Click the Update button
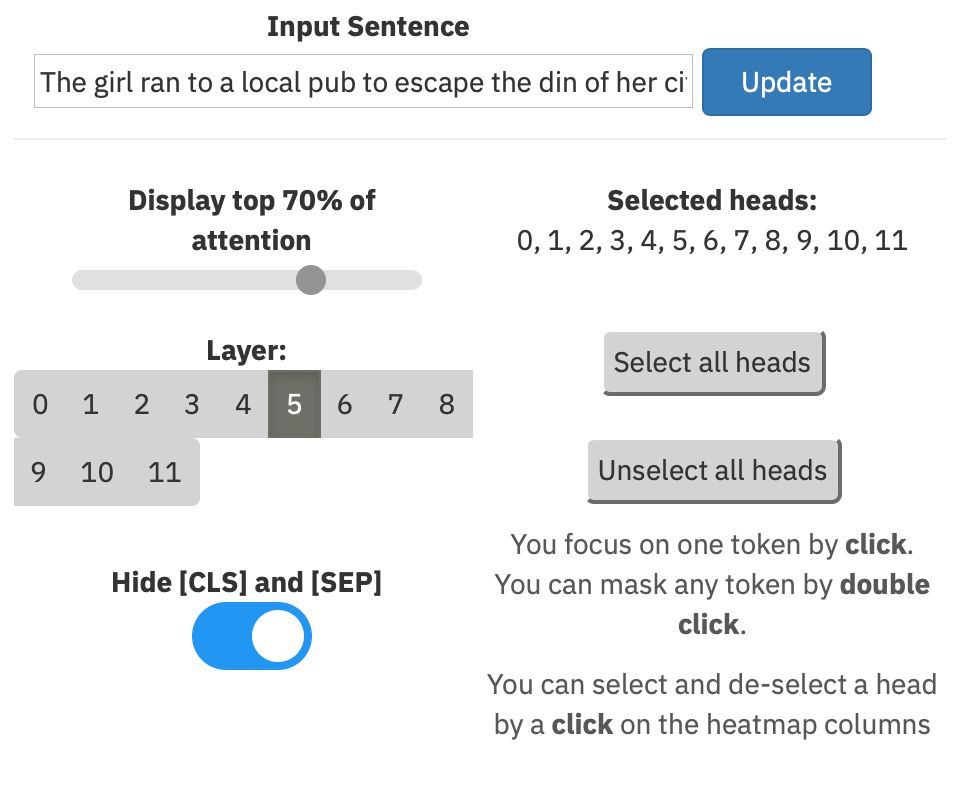Image resolution: width=980 pixels, height=790 pixels. click(x=786, y=82)
